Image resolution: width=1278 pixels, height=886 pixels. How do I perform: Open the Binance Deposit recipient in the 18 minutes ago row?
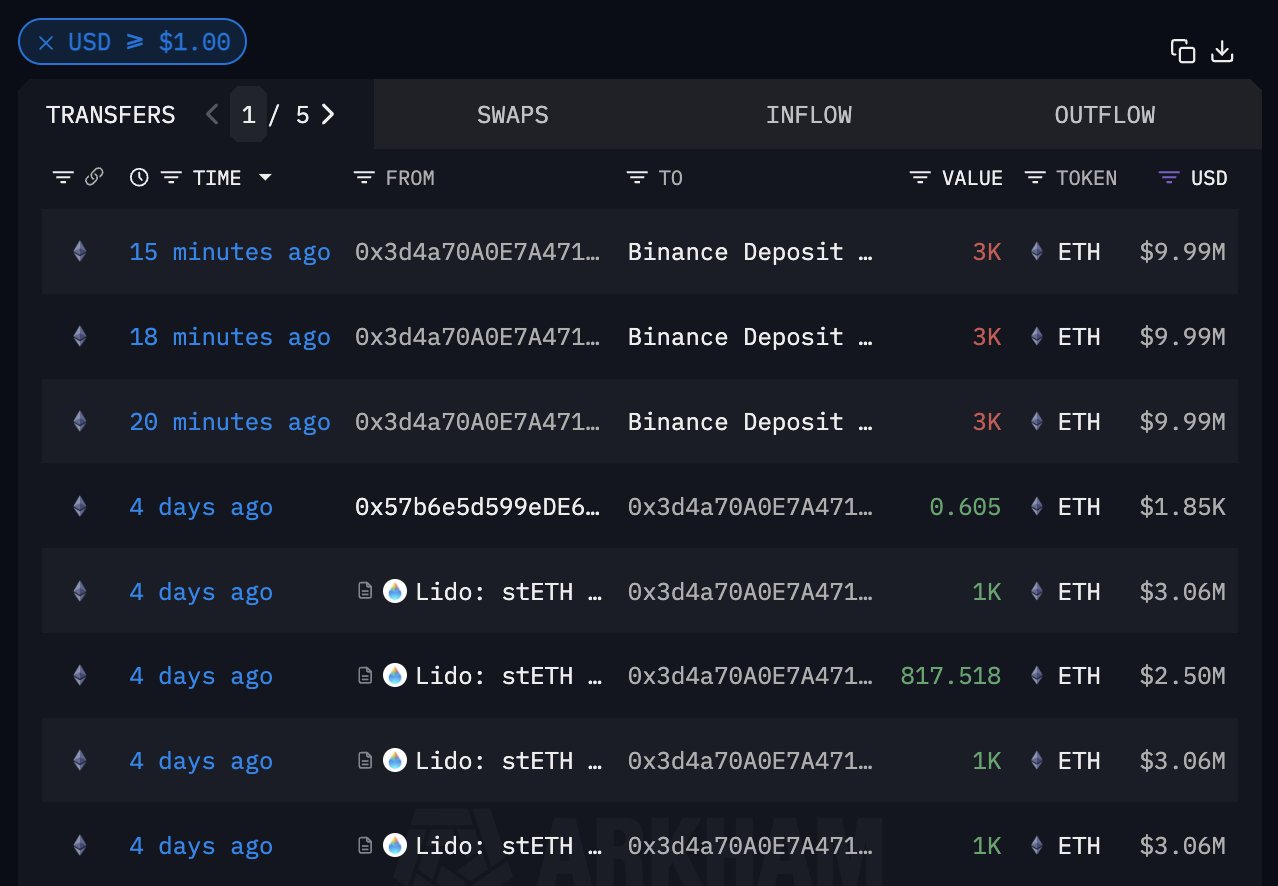(751, 337)
